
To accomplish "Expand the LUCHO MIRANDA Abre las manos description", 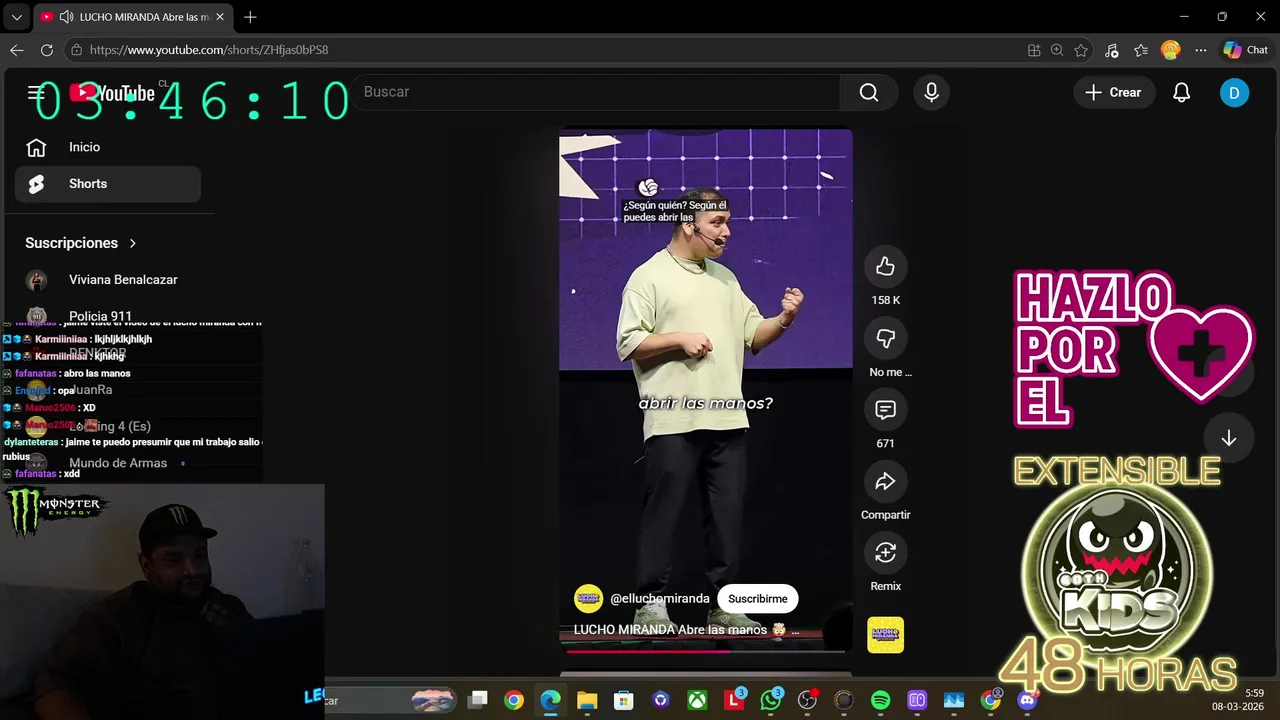I will pos(686,630).
